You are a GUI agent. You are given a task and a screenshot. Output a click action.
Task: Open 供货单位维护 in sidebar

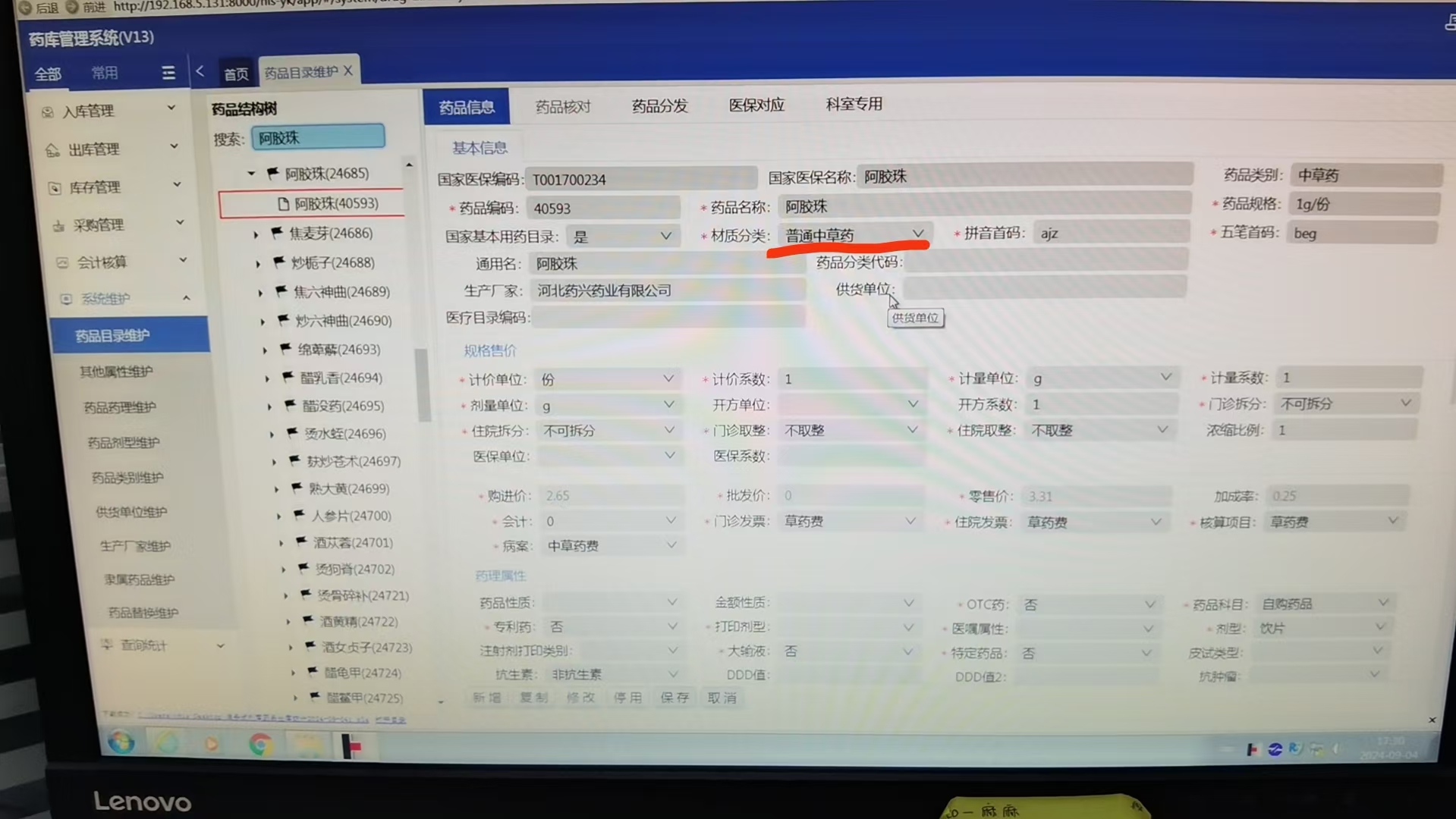click(131, 512)
